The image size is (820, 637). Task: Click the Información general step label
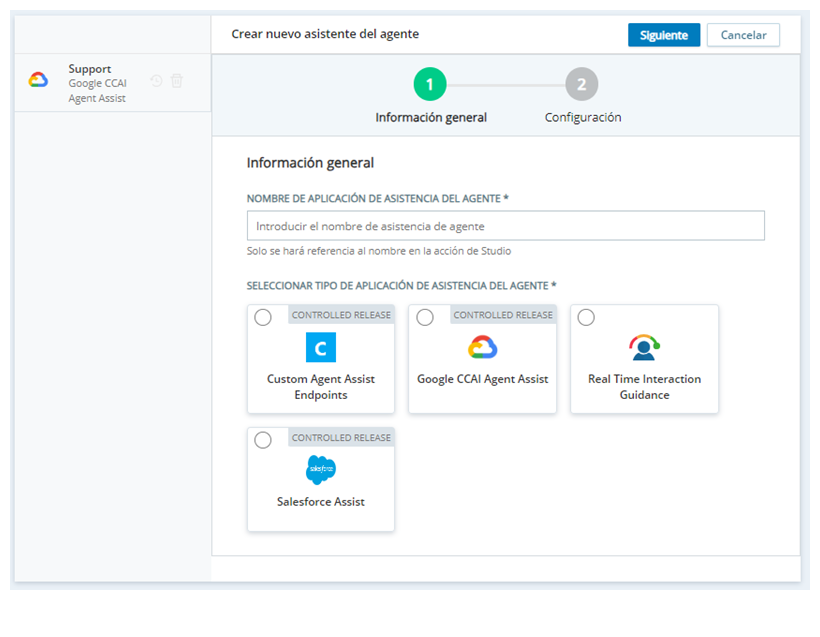coord(431,117)
